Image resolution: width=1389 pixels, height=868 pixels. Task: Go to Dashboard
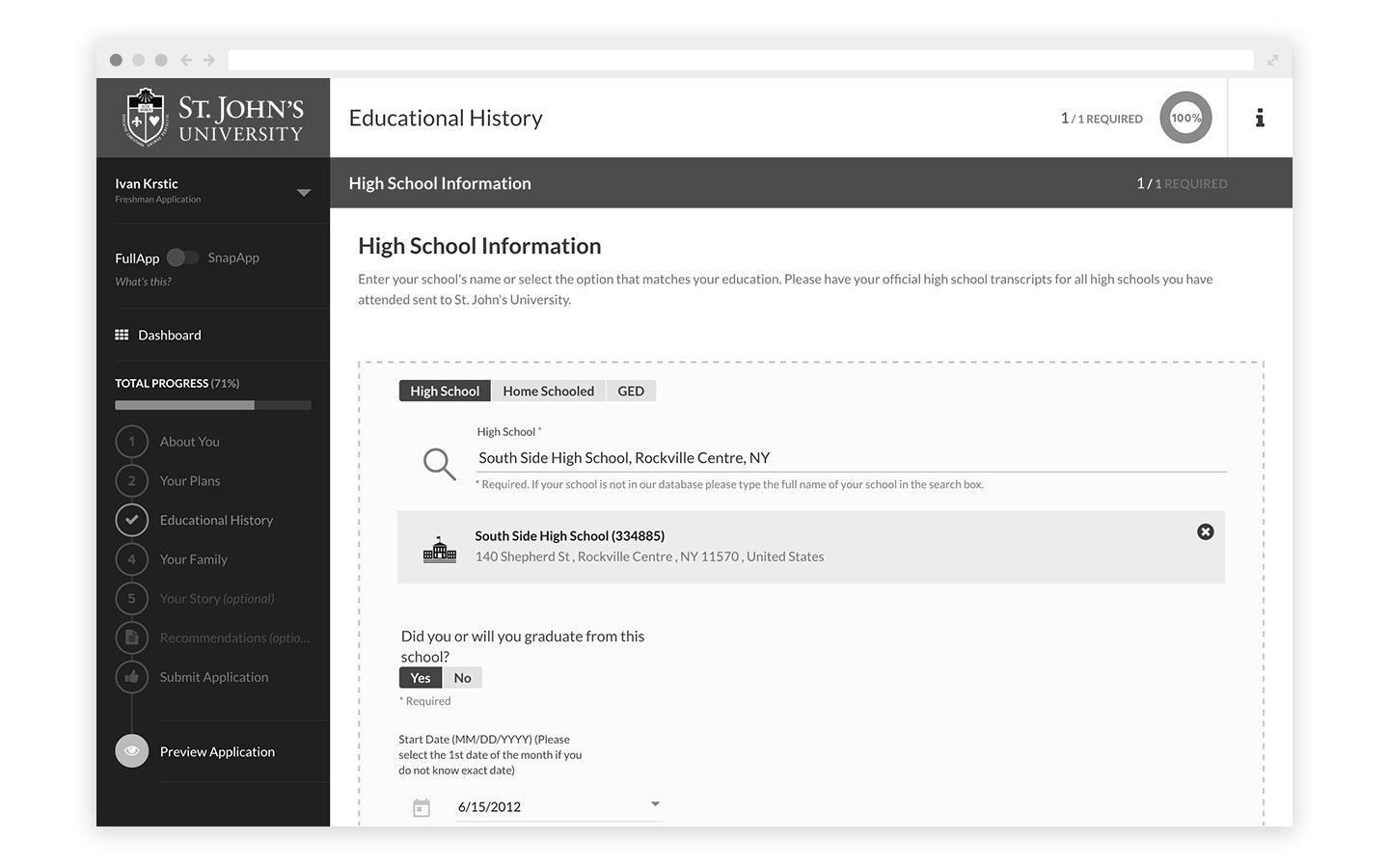(170, 335)
